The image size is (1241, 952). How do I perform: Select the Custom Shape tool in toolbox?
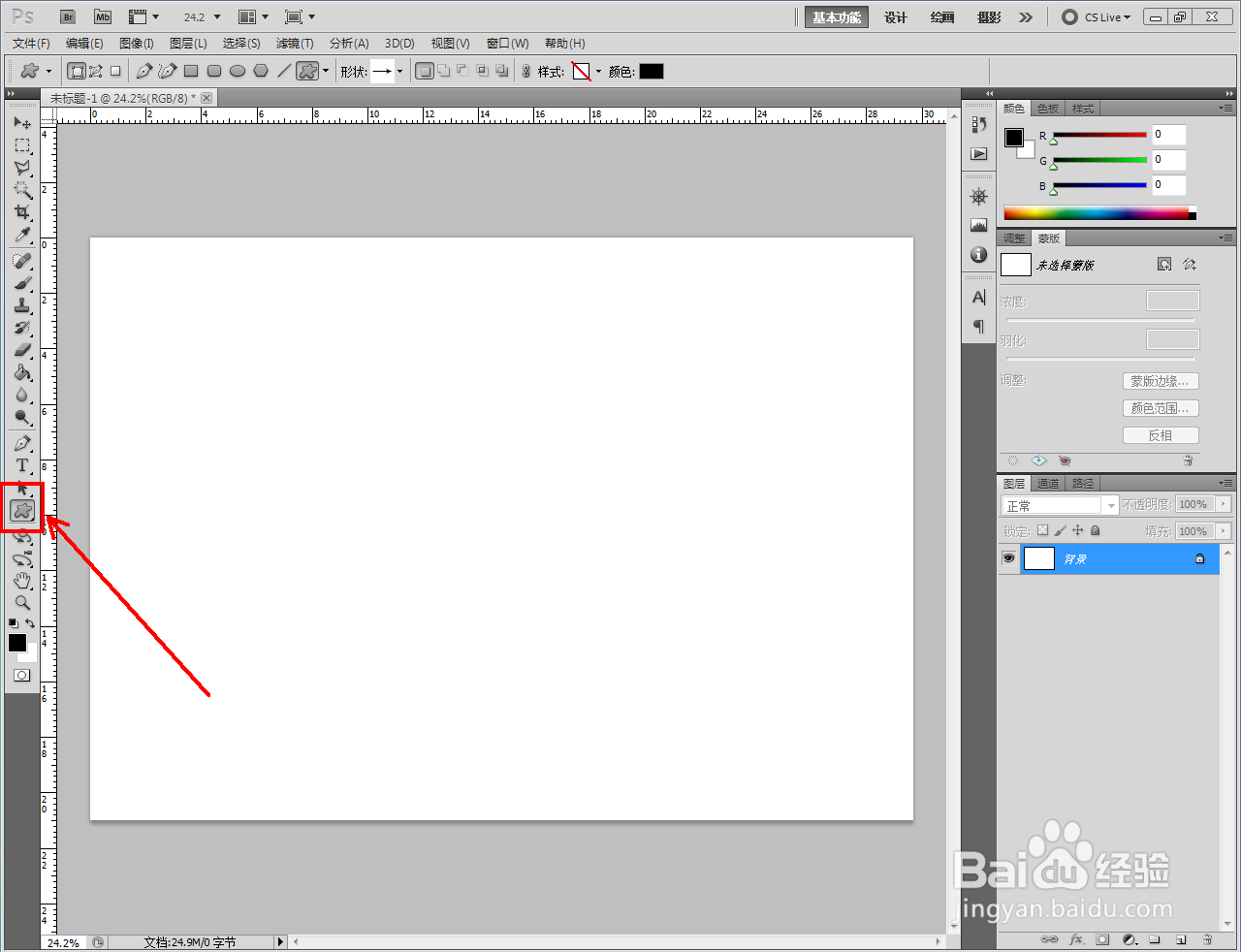click(x=22, y=510)
